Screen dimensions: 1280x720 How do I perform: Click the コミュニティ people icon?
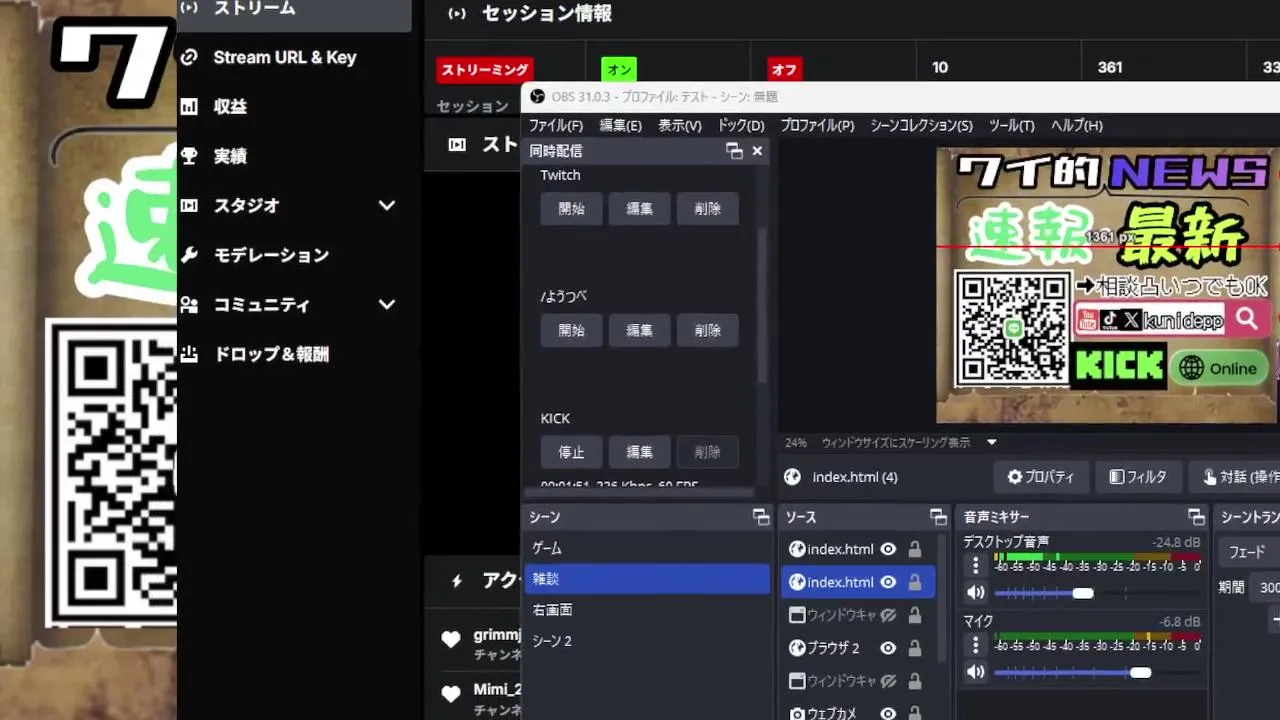(x=189, y=305)
